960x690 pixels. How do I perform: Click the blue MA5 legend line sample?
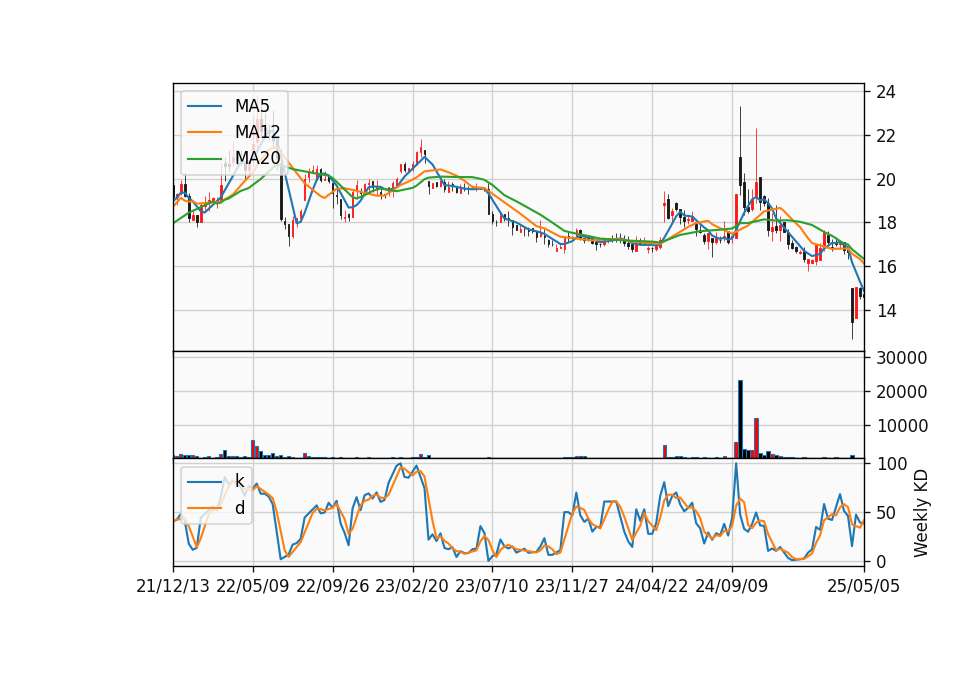point(204,106)
